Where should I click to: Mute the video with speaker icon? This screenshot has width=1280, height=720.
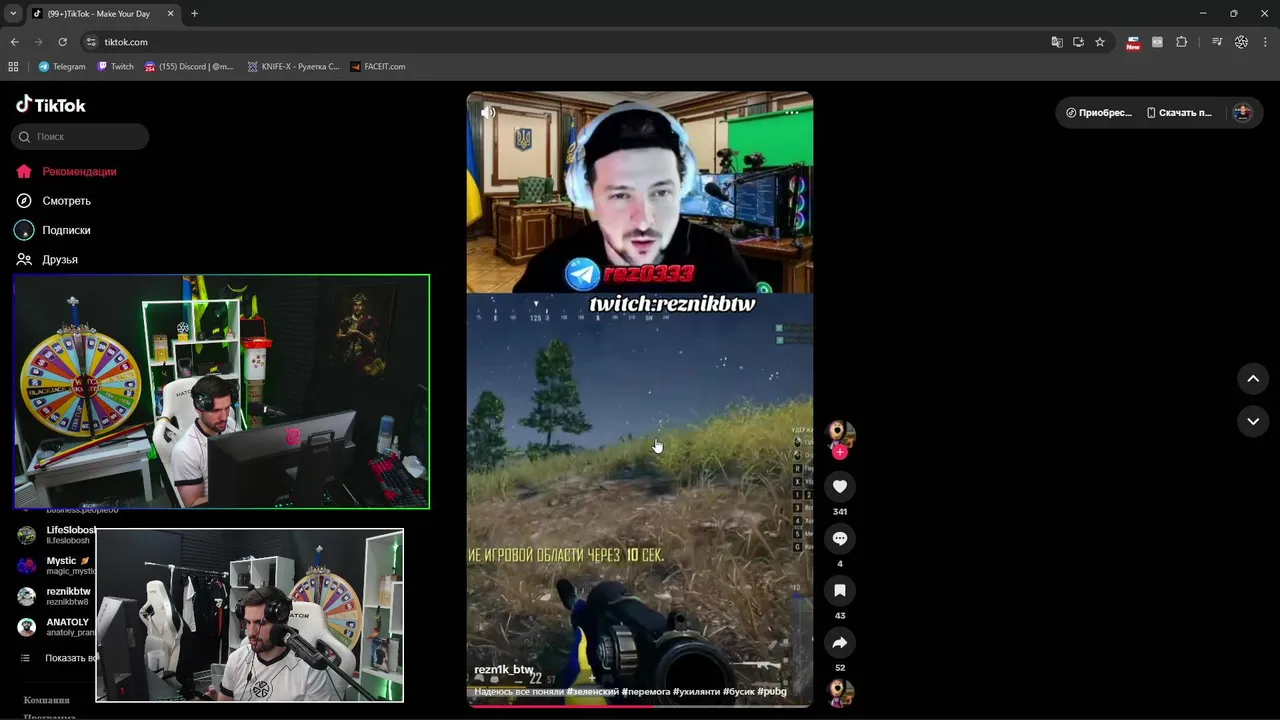(x=488, y=112)
